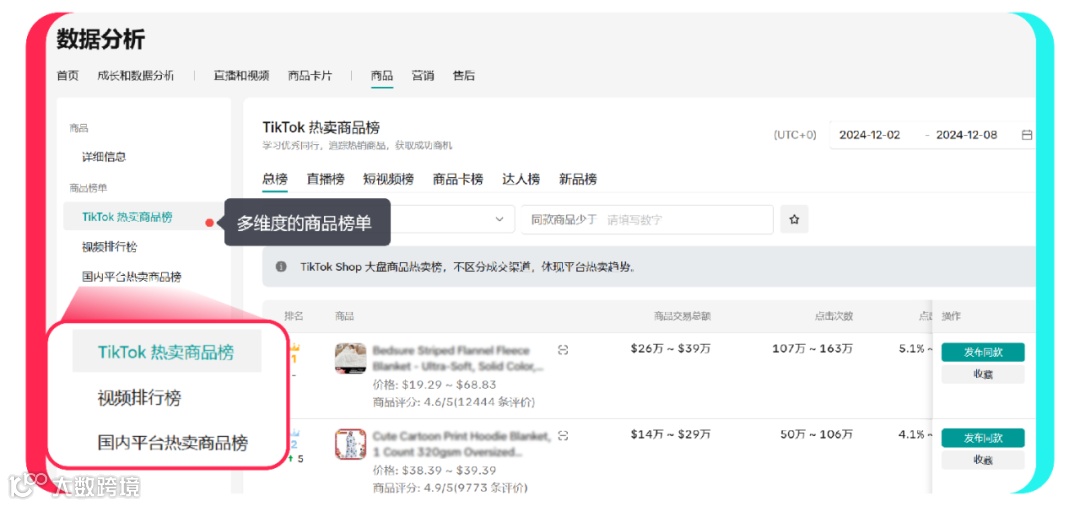Click 收藏 for the Bedsure blanket
The height and width of the screenshot is (506, 1080).
click(x=983, y=375)
